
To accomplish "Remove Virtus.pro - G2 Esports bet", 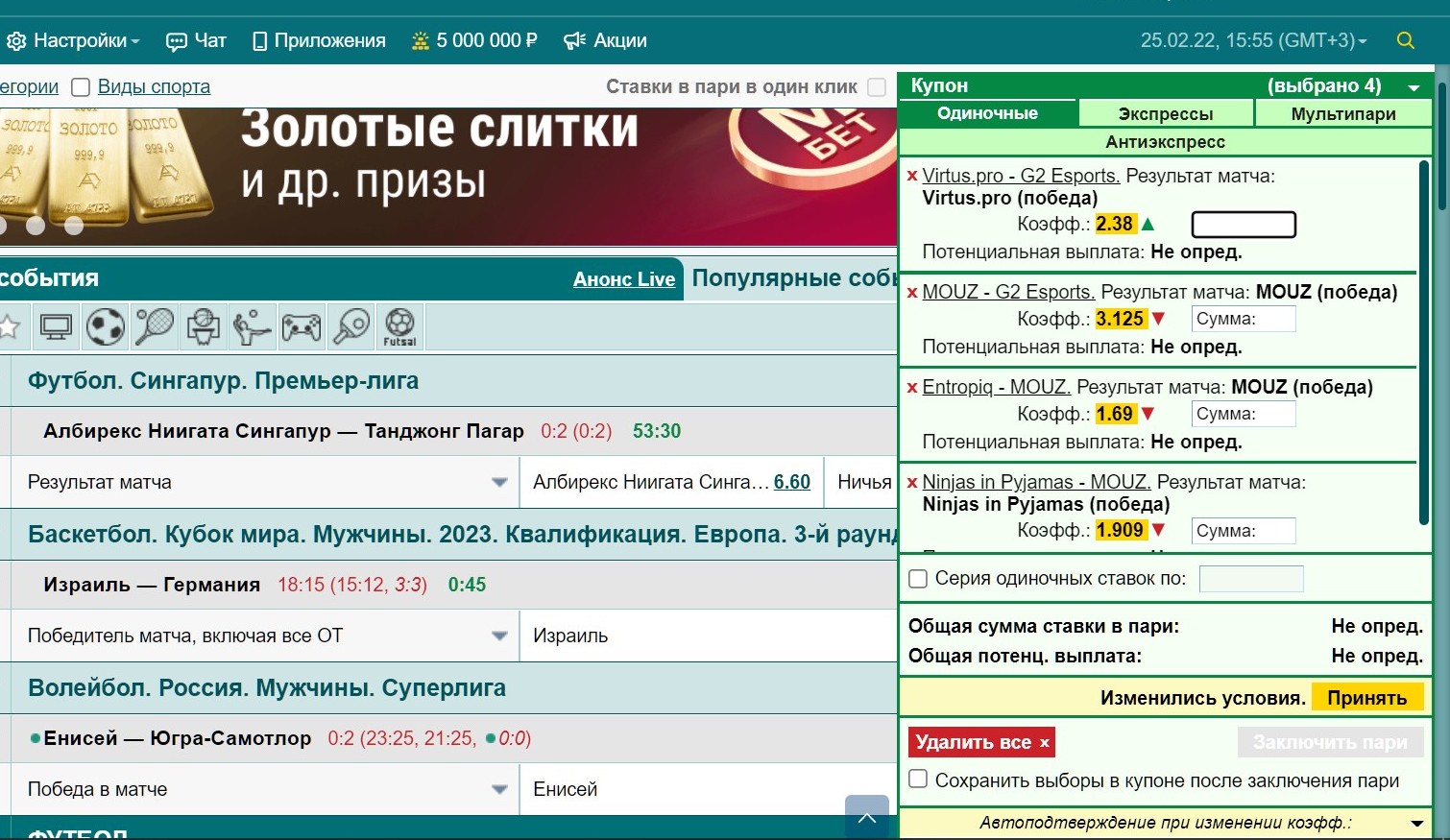I will [x=912, y=176].
